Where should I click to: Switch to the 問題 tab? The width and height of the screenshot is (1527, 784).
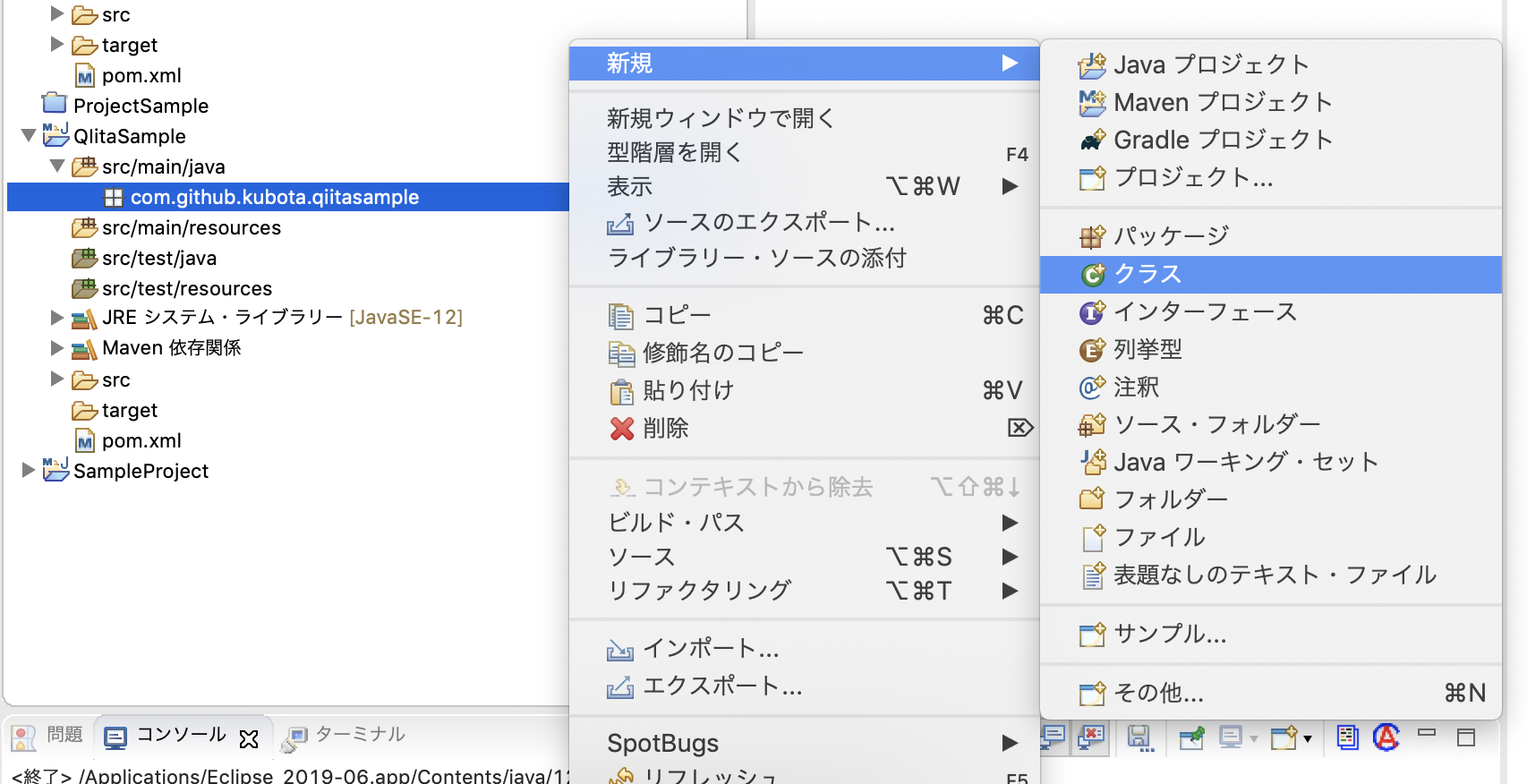[49, 736]
